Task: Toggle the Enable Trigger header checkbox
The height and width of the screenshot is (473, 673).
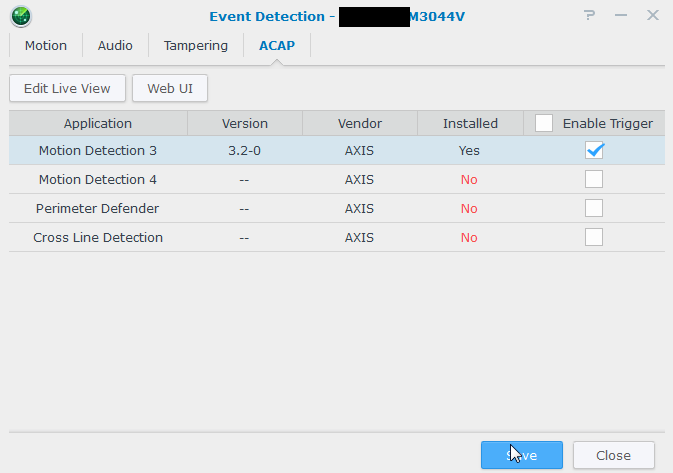Action: click(544, 123)
